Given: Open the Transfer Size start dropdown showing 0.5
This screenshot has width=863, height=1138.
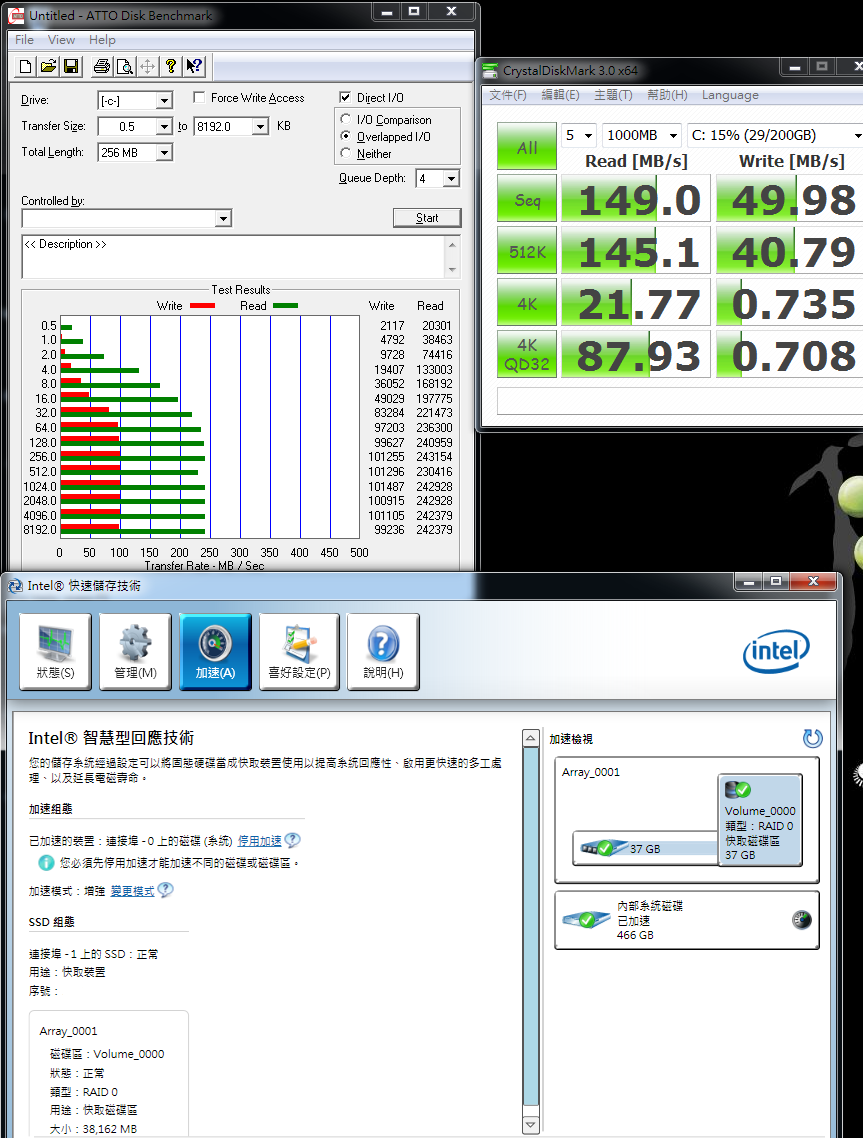Looking at the screenshot, I should (x=165, y=126).
